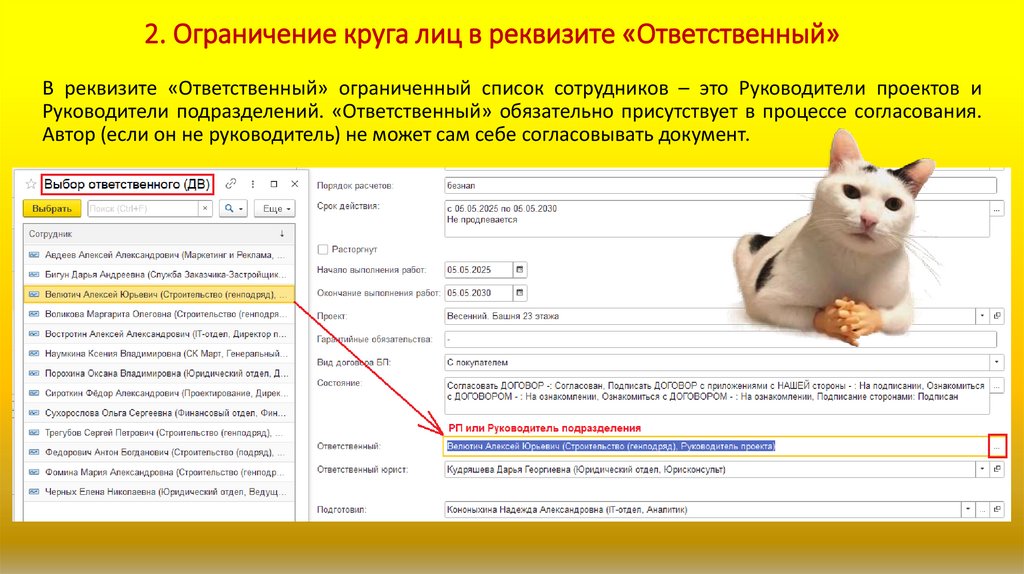
Task: Copy link to the Выбор ответственного form via chain icon
Action: point(231,184)
